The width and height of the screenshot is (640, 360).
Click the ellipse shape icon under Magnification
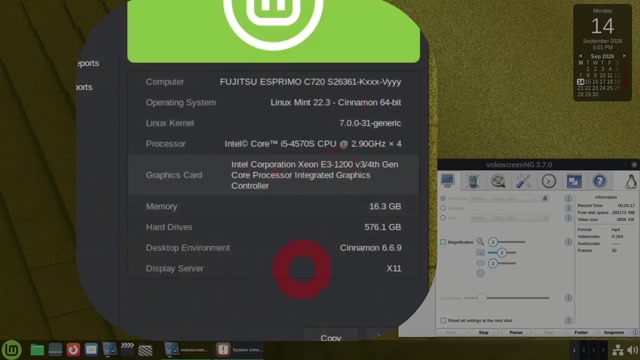tap(480, 263)
